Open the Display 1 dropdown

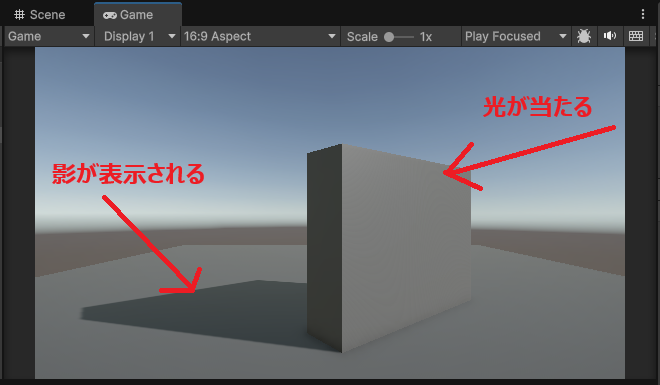[x=137, y=36]
